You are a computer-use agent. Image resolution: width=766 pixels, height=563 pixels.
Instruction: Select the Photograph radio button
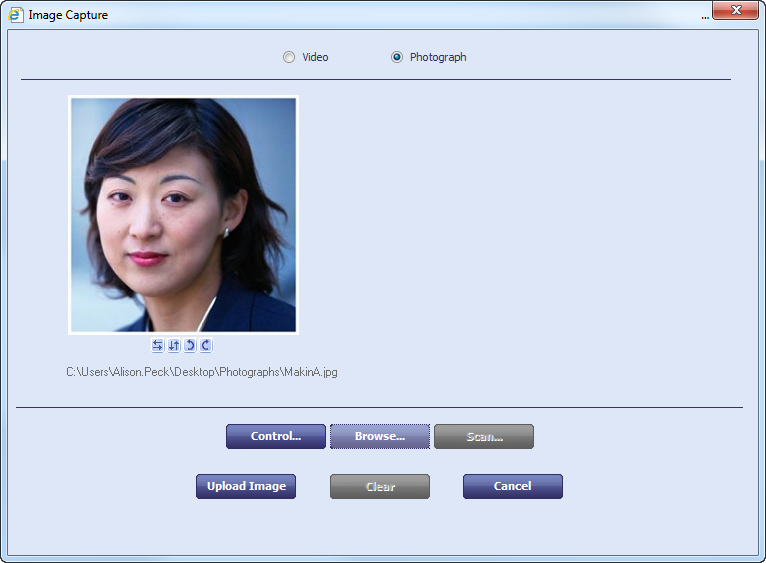397,57
